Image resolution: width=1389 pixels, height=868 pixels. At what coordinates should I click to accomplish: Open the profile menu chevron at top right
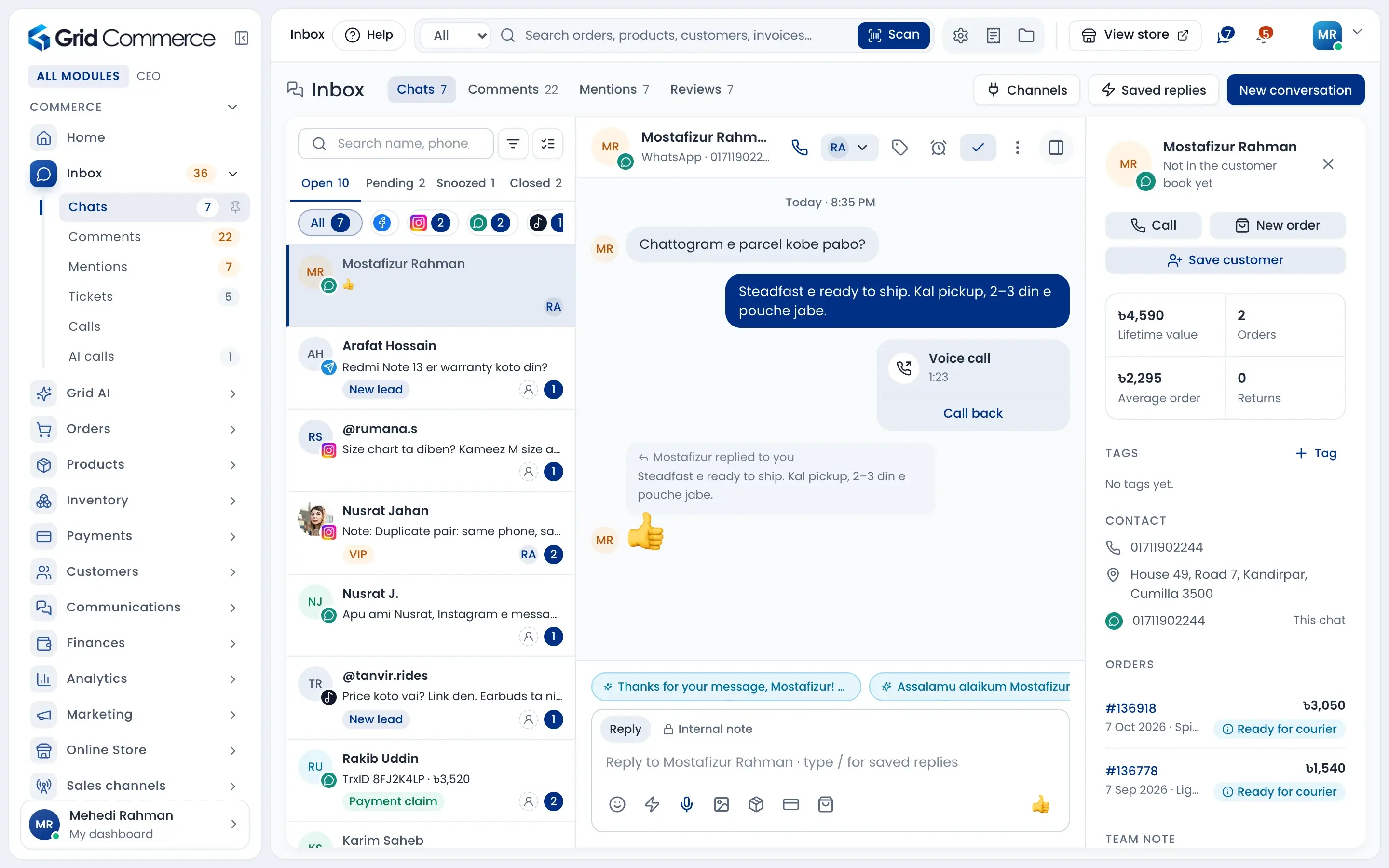[x=1357, y=32]
